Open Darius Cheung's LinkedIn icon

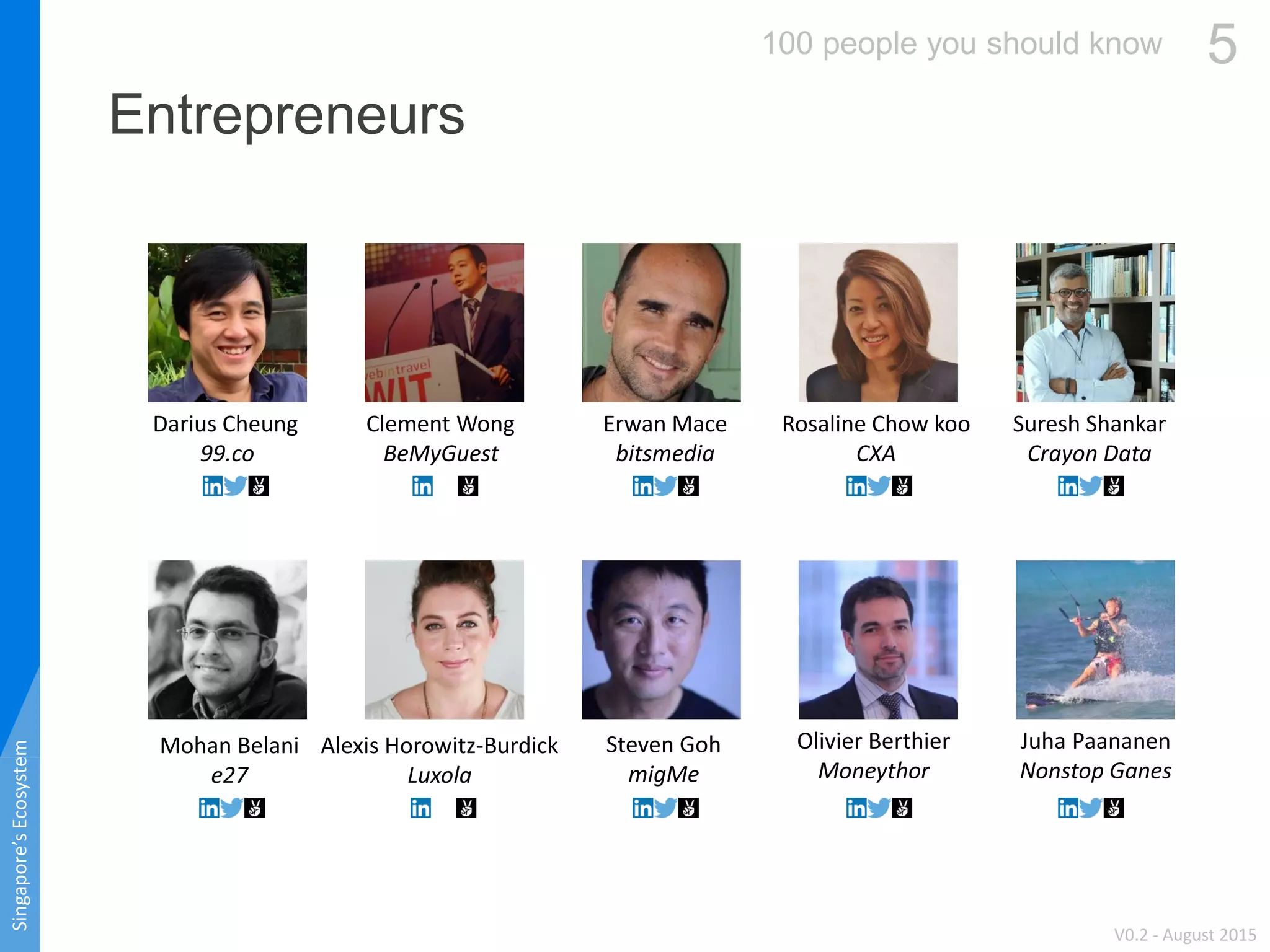(213, 486)
